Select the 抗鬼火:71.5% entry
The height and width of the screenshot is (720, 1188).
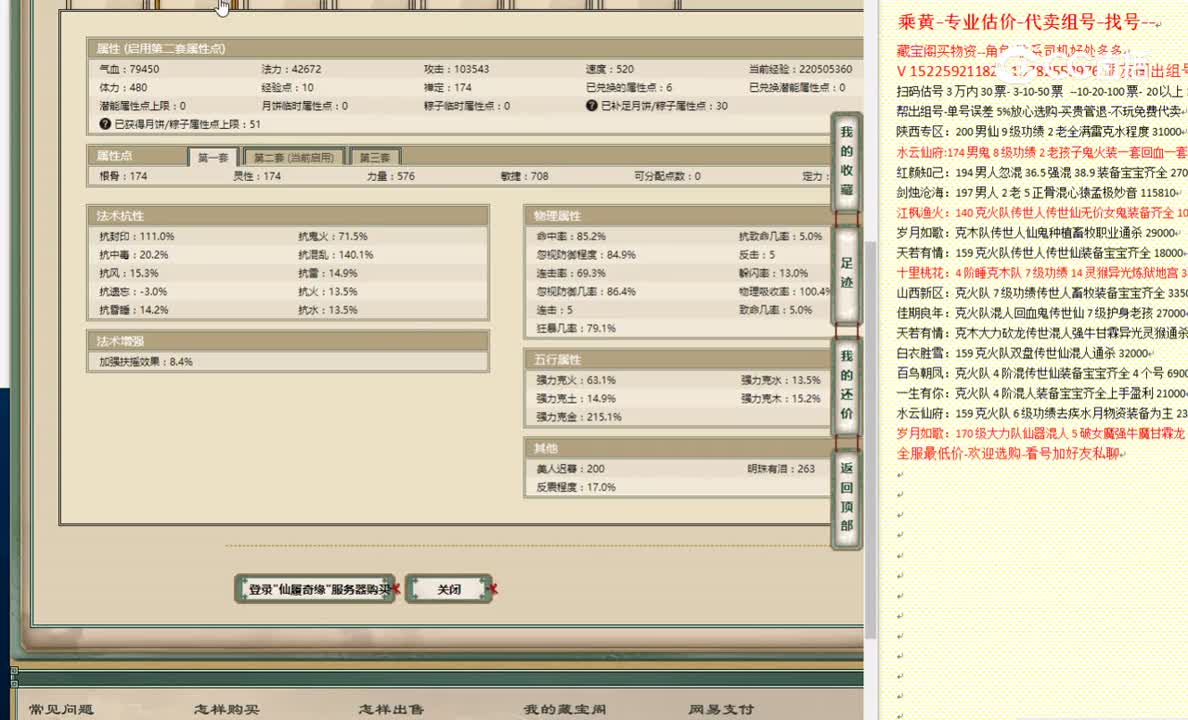coord(333,236)
